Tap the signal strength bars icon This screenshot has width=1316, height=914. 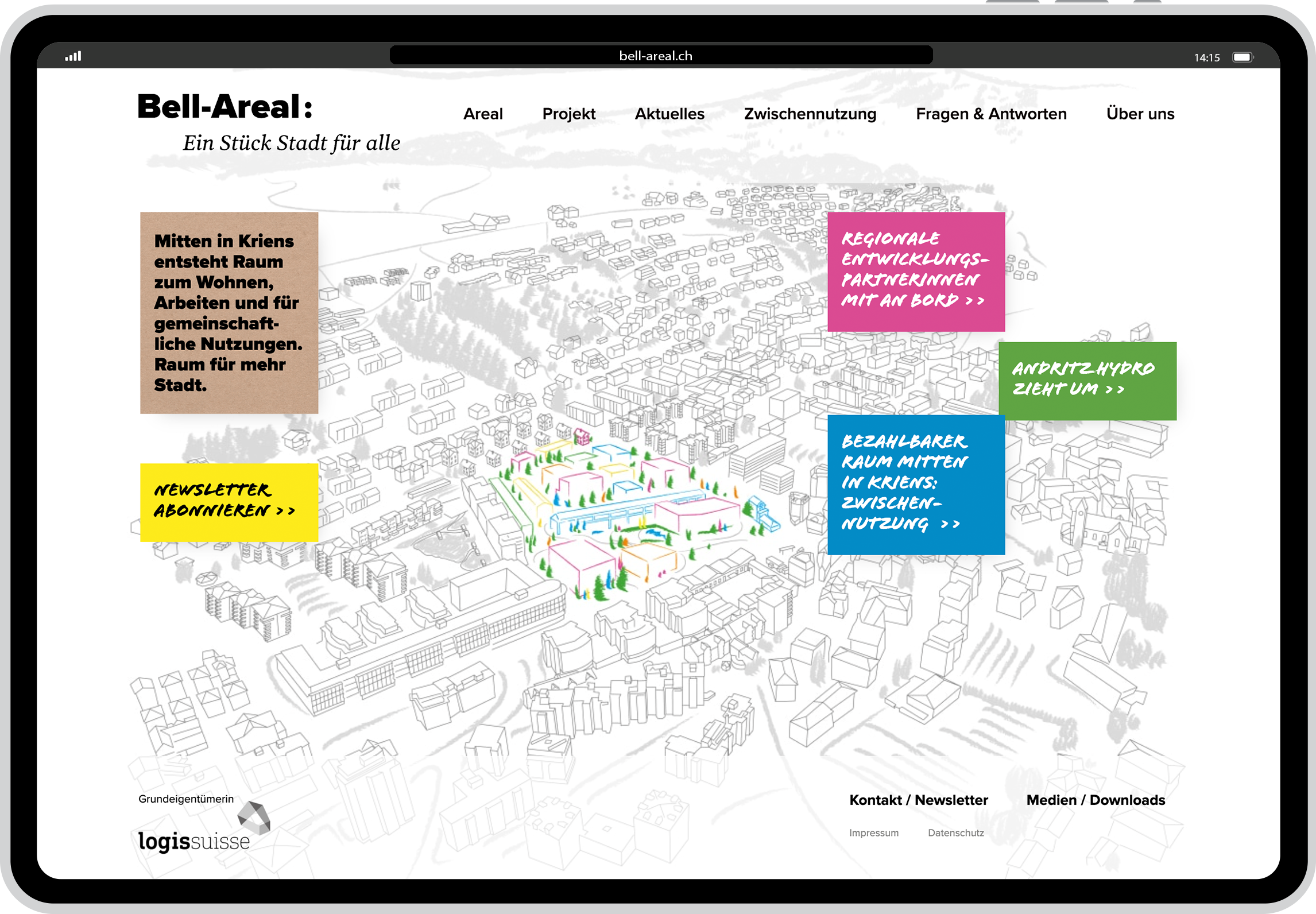point(73,56)
